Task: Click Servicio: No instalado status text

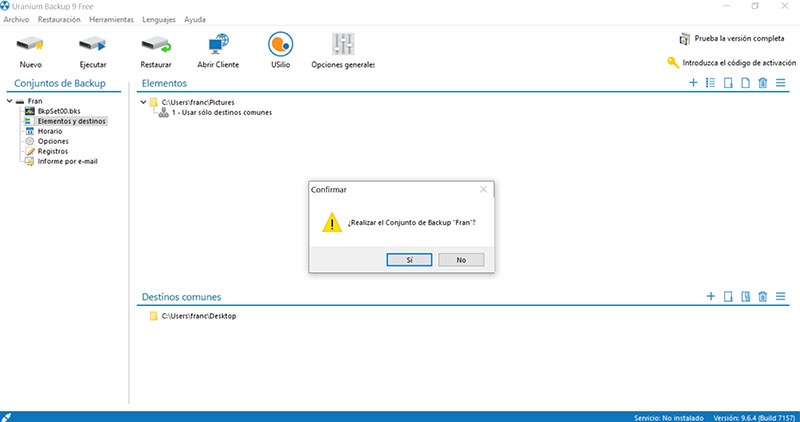Action: [668, 417]
